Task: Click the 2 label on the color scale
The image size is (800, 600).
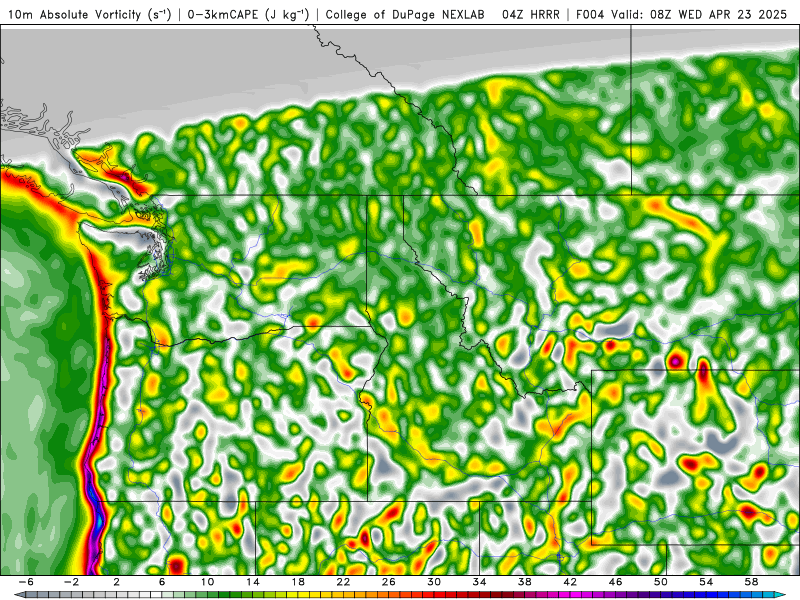Action: point(117,582)
